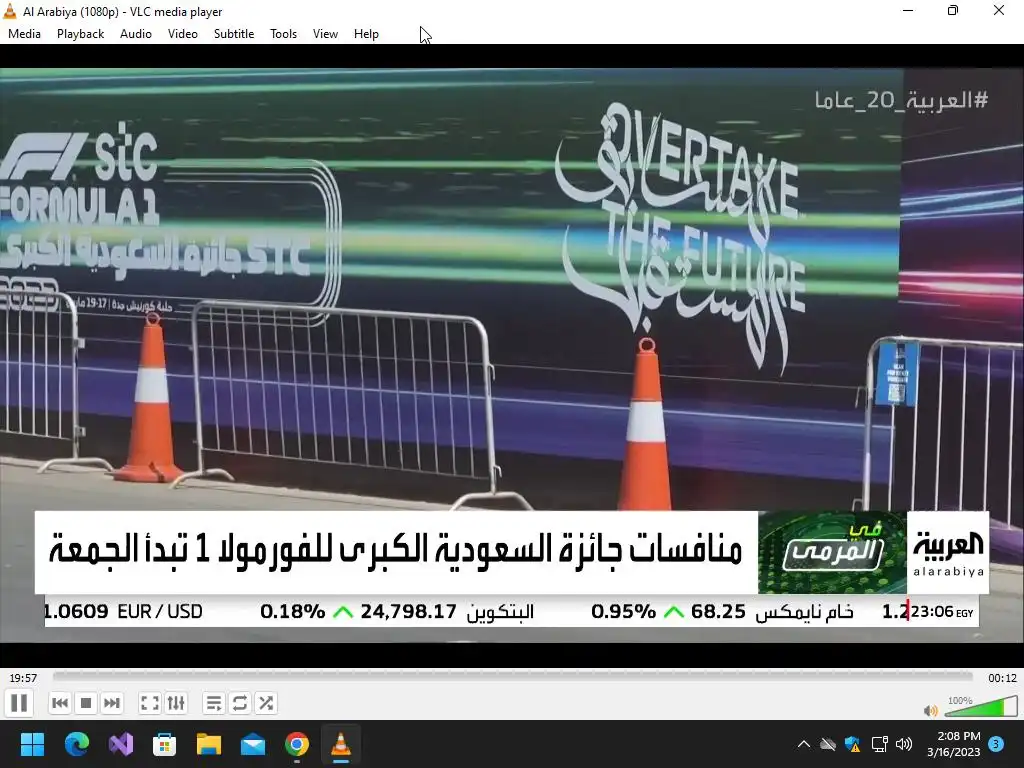Launch Microsoft Edge from taskbar

point(76,744)
